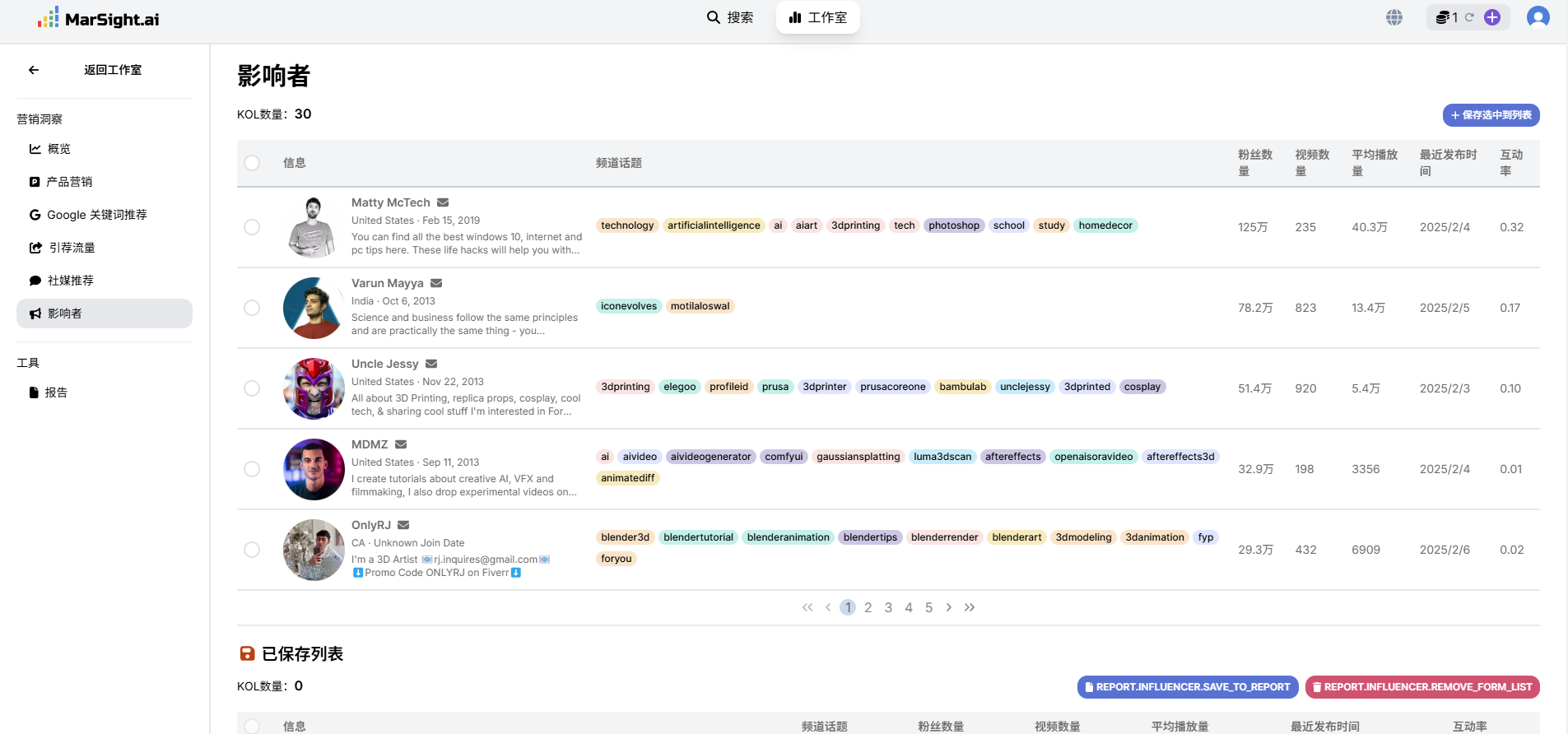
Task: Jump to last page with double arrow
Action: pos(970,607)
